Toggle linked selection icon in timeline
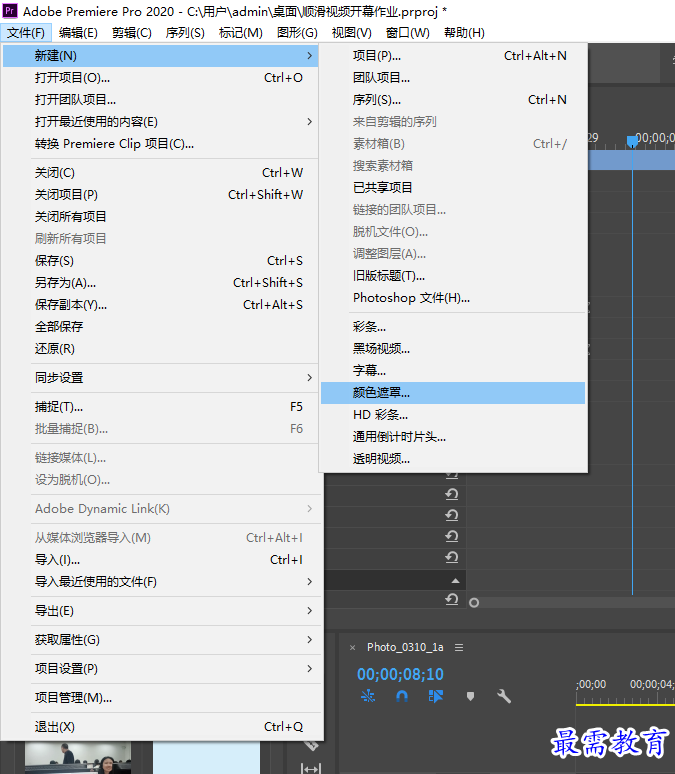This screenshot has width=675, height=774. click(x=436, y=696)
